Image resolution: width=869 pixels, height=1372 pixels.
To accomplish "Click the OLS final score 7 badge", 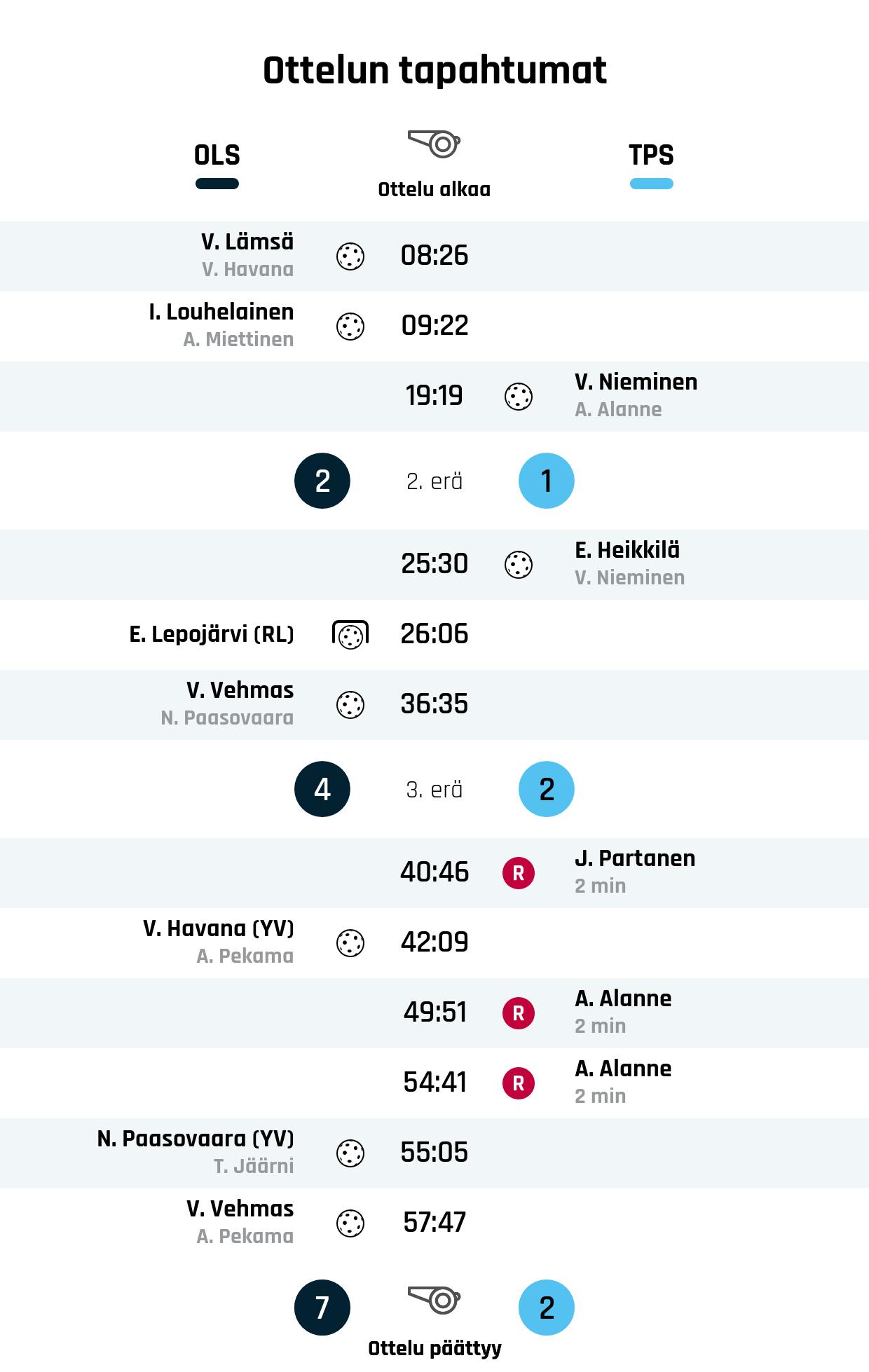I will pos(322,1308).
